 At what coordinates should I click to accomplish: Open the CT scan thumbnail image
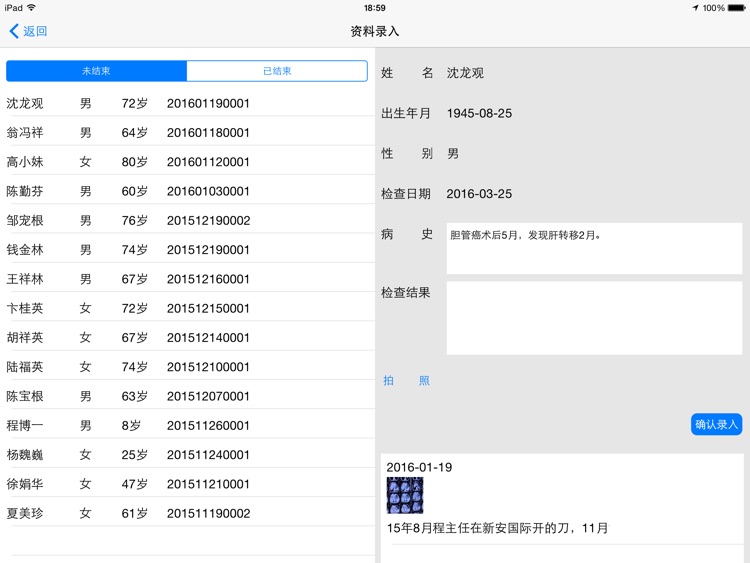tap(404, 495)
